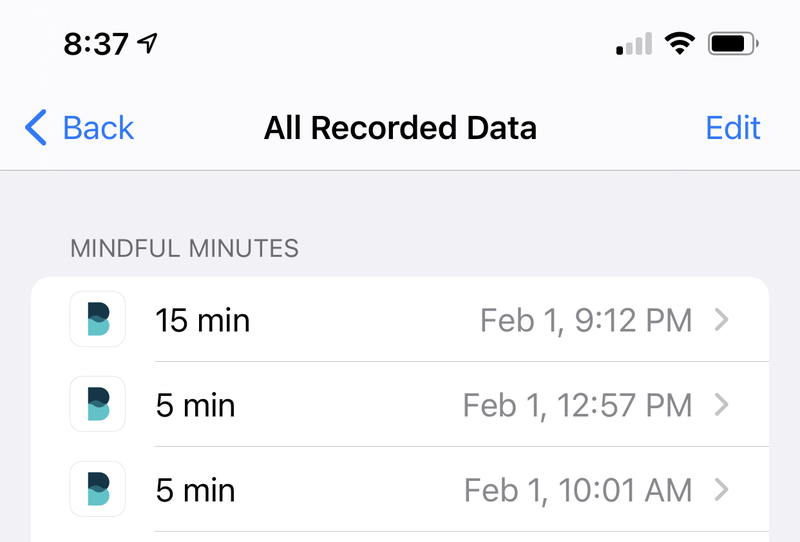Select the 15 min label
Viewport: 800px width, 542px height.
point(203,321)
